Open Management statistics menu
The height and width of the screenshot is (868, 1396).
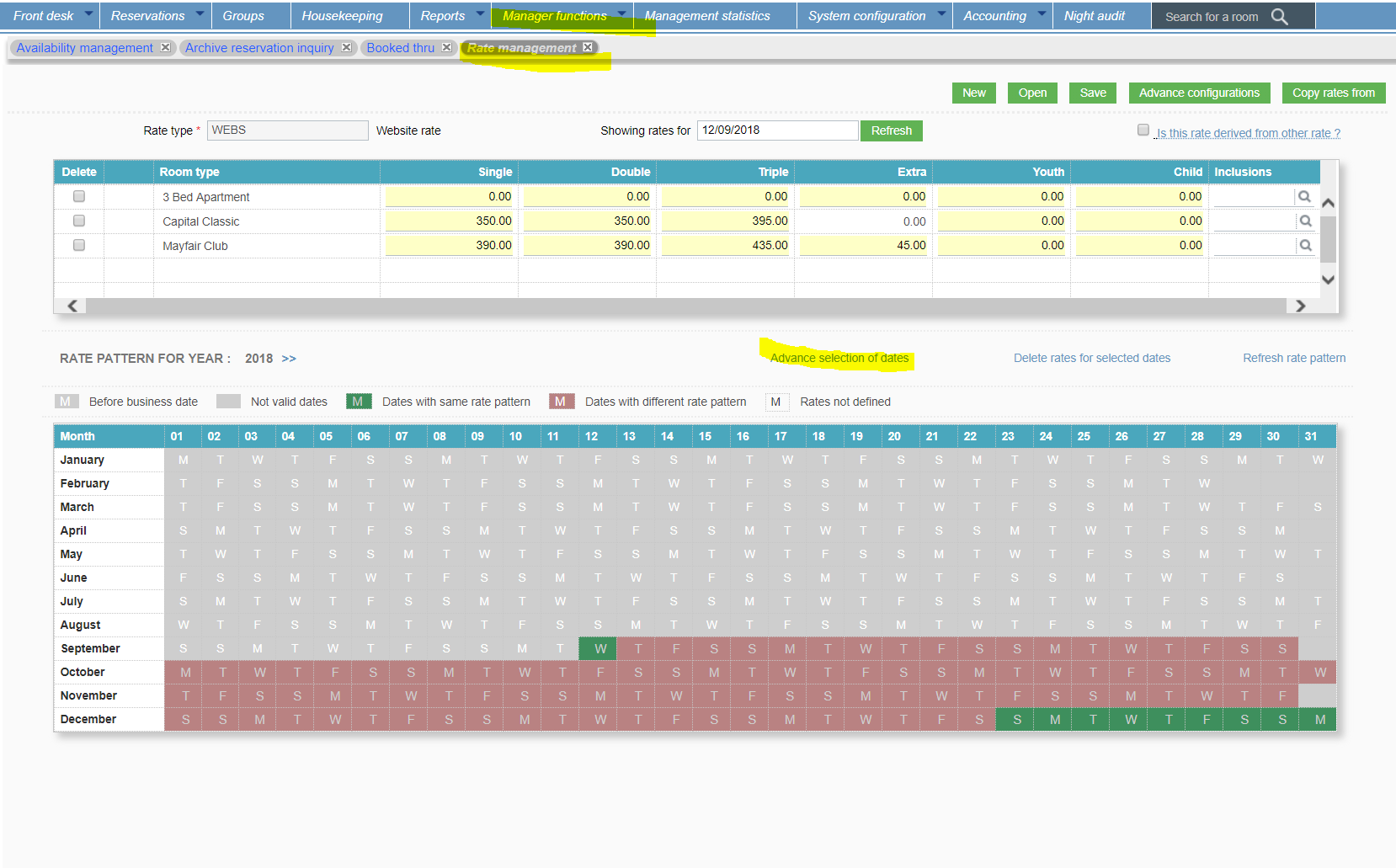pos(707,16)
